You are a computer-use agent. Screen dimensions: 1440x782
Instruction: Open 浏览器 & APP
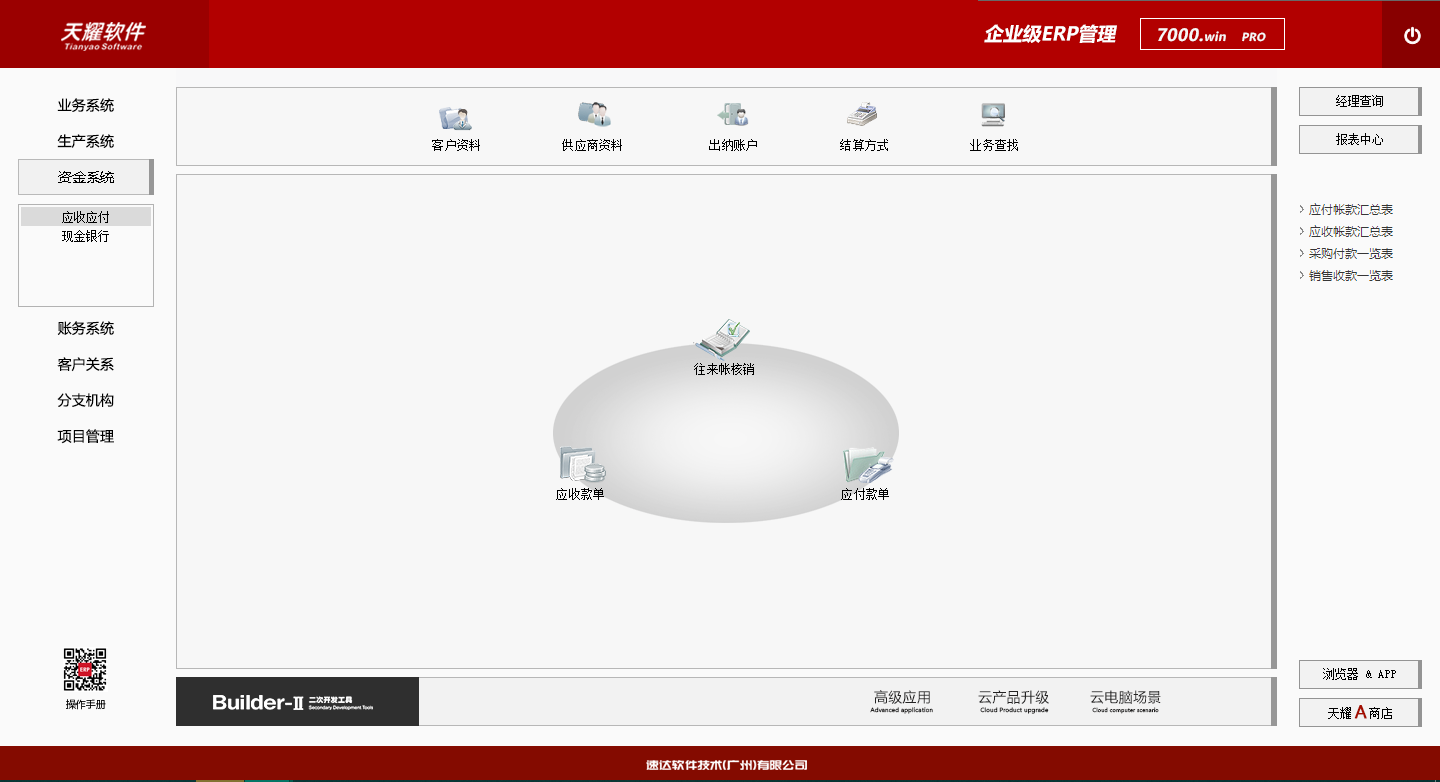tap(1359, 674)
